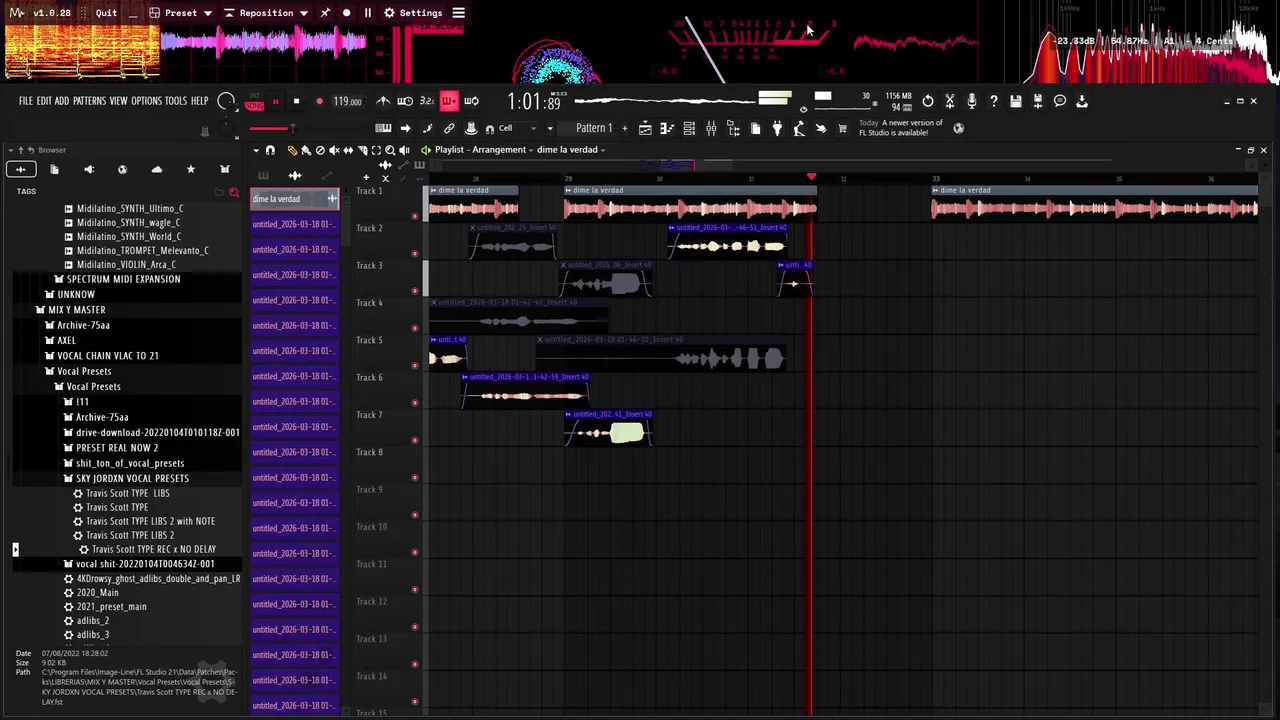Select the paint brush tool in playlist
Viewport: 1280px width, 720px height.
click(x=306, y=150)
